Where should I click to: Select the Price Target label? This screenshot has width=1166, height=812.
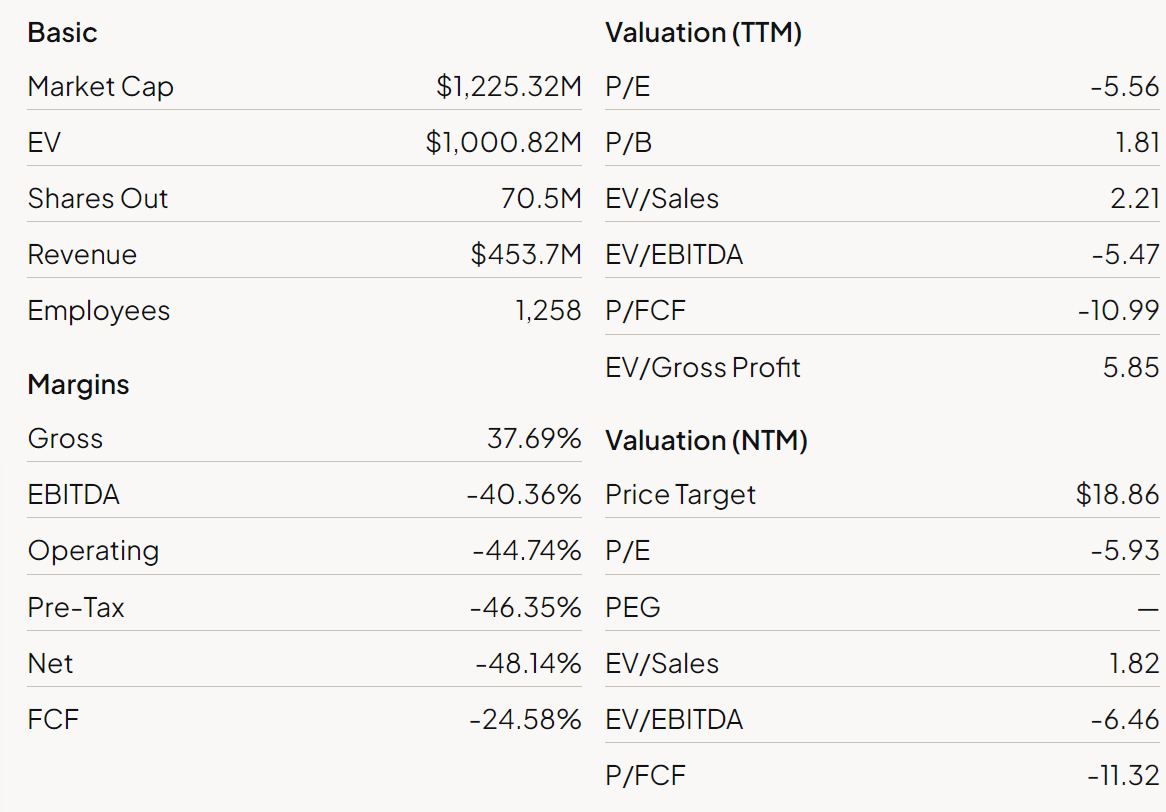(681, 495)
